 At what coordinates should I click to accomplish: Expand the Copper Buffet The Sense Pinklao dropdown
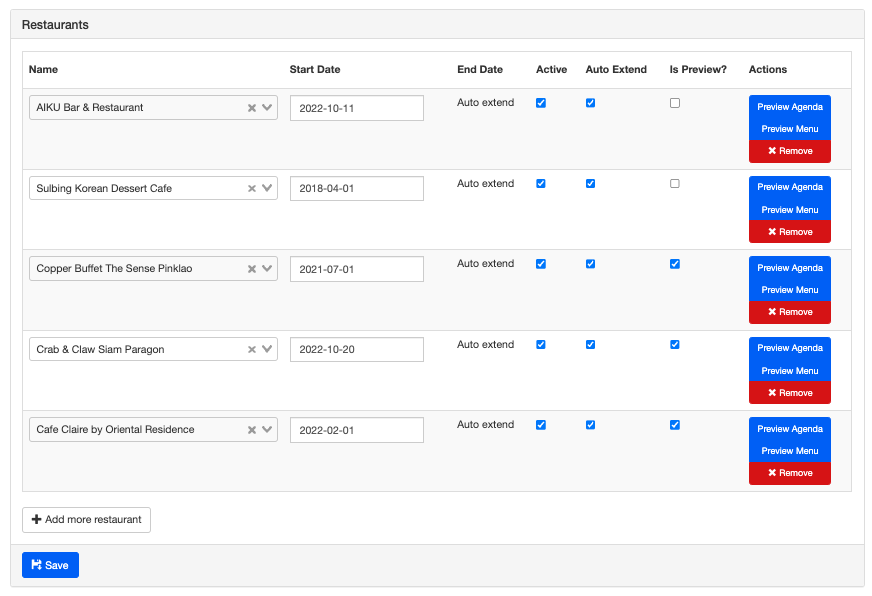(268, 269)
